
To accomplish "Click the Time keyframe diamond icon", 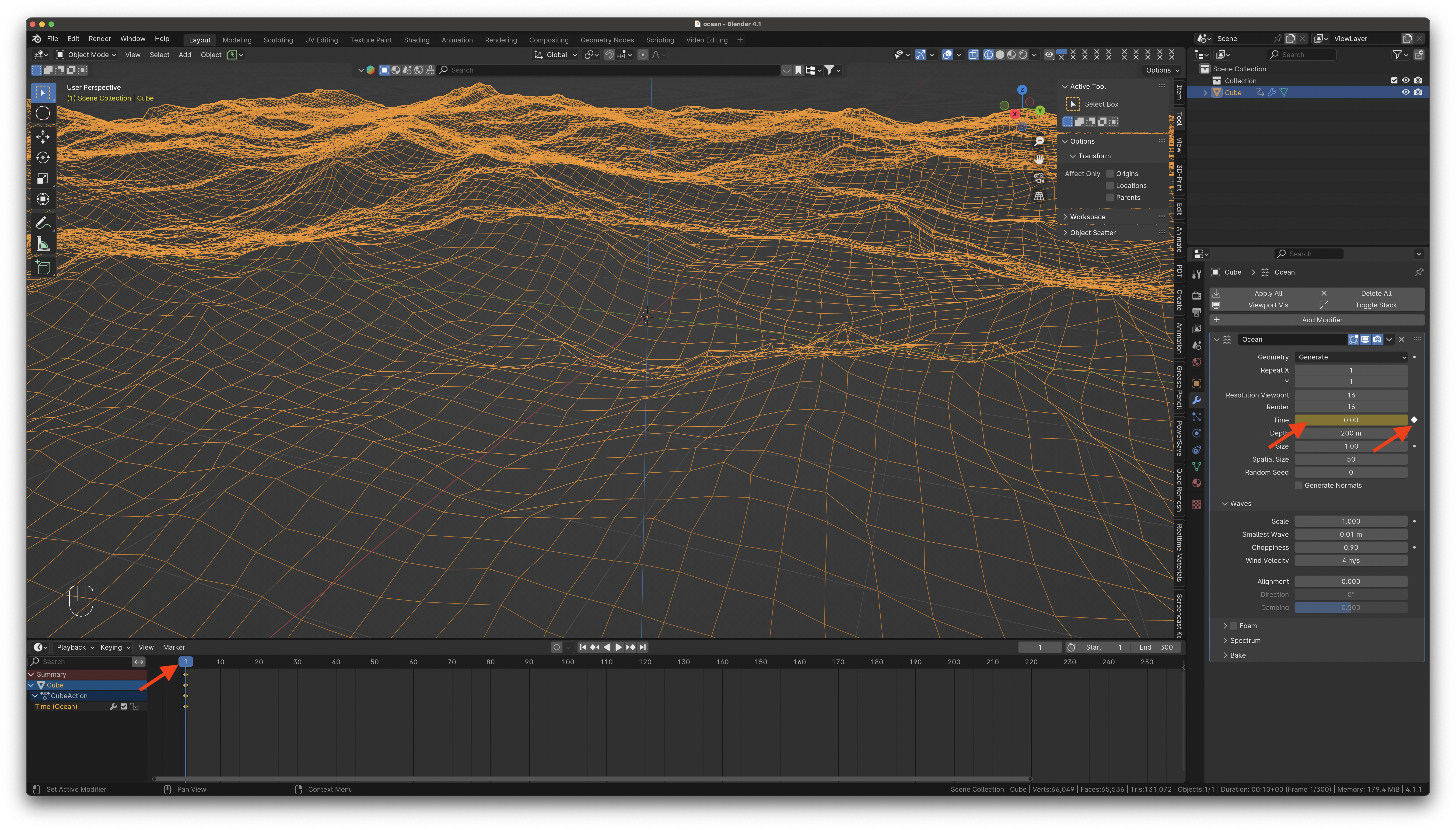I will 1414,420.
